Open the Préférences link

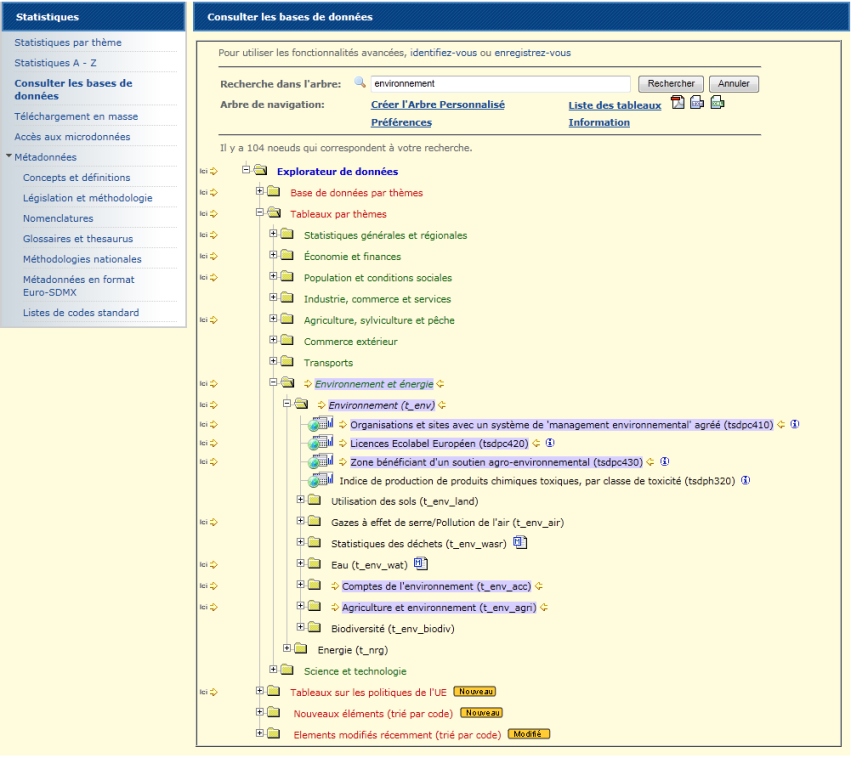402,123
